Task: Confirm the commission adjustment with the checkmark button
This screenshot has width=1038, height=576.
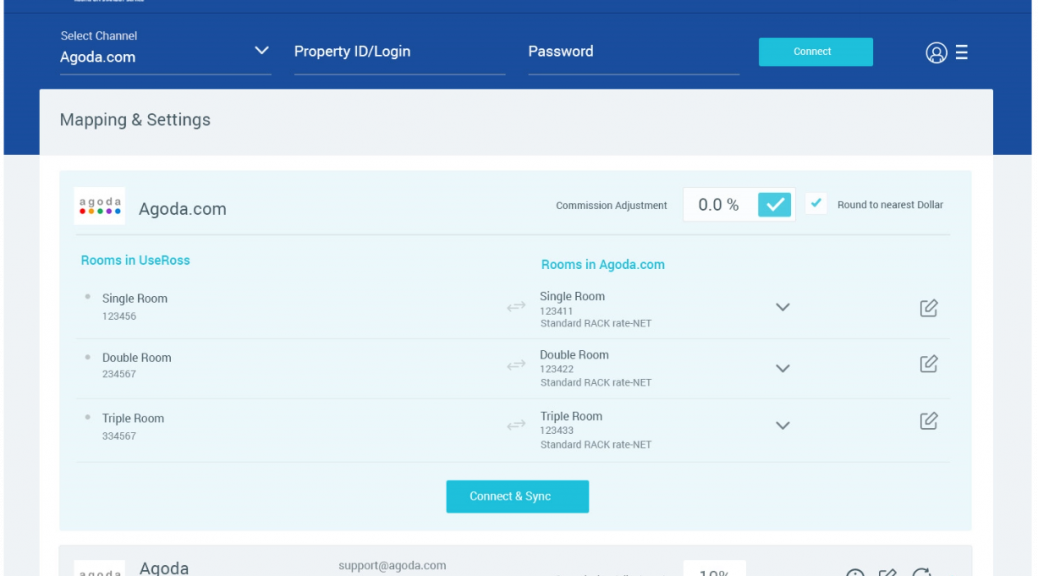Action: (x=775, y=205)
